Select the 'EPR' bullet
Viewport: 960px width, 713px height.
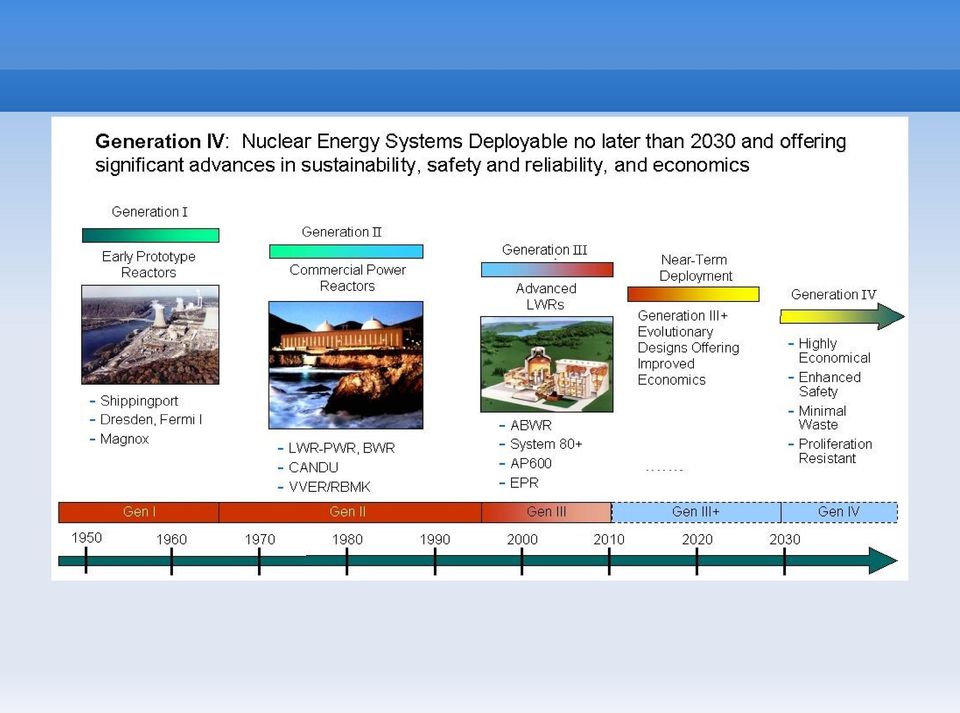(x=519, y=483)
